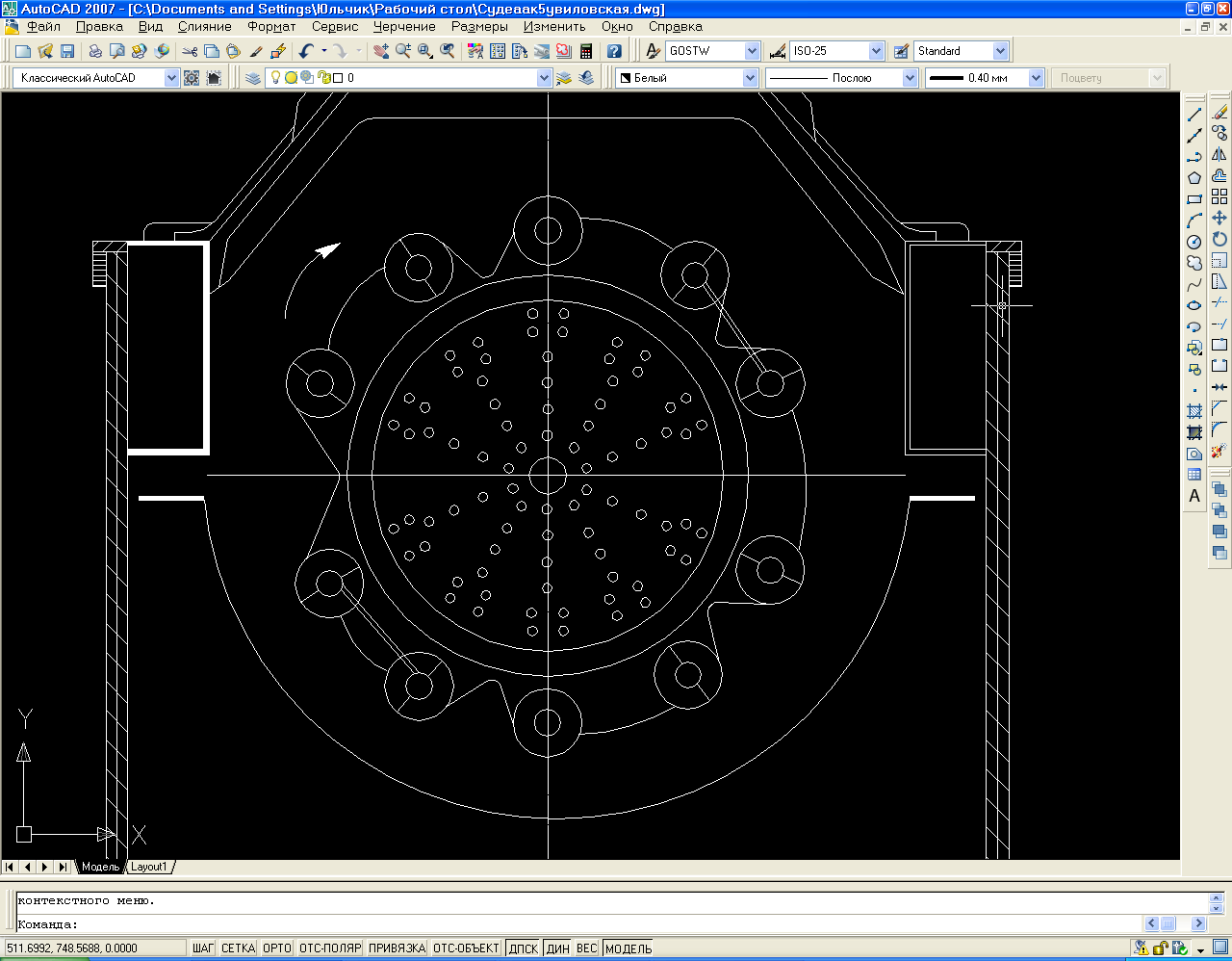Open the GOSTW text style dropdown

pos(752,51)
